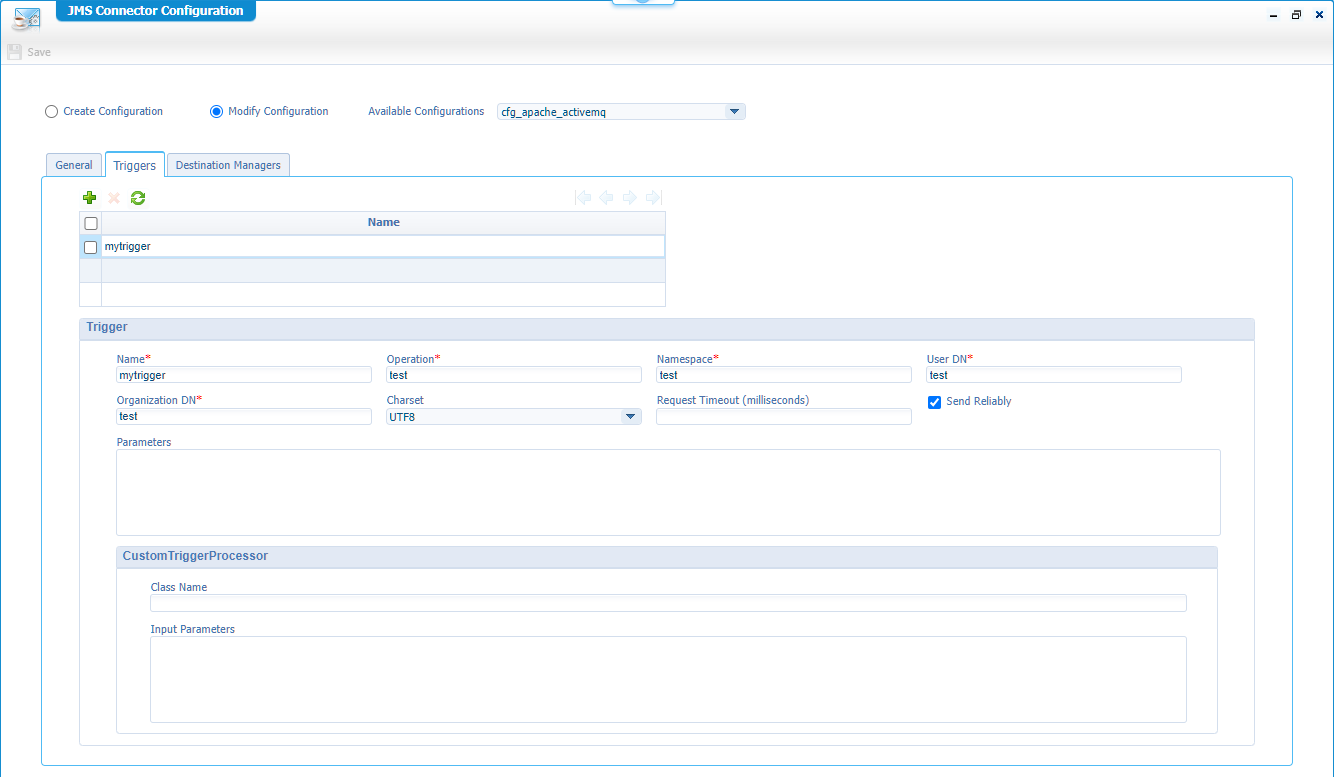Open the Available Configurations dropdown
Image resolution: width=1334 pixels, height=777 pixels.
click(x=734, y=112)
